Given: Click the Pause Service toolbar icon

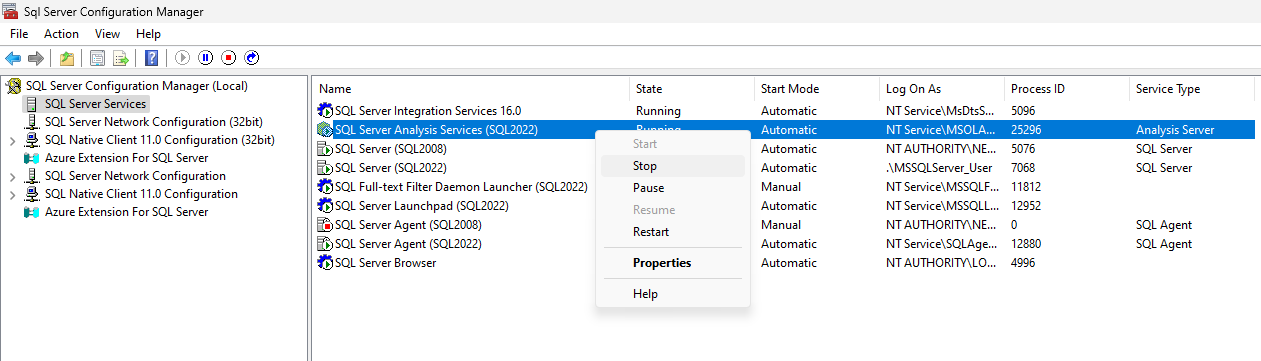Looking at the screenshot, I should tap(205, 58).
